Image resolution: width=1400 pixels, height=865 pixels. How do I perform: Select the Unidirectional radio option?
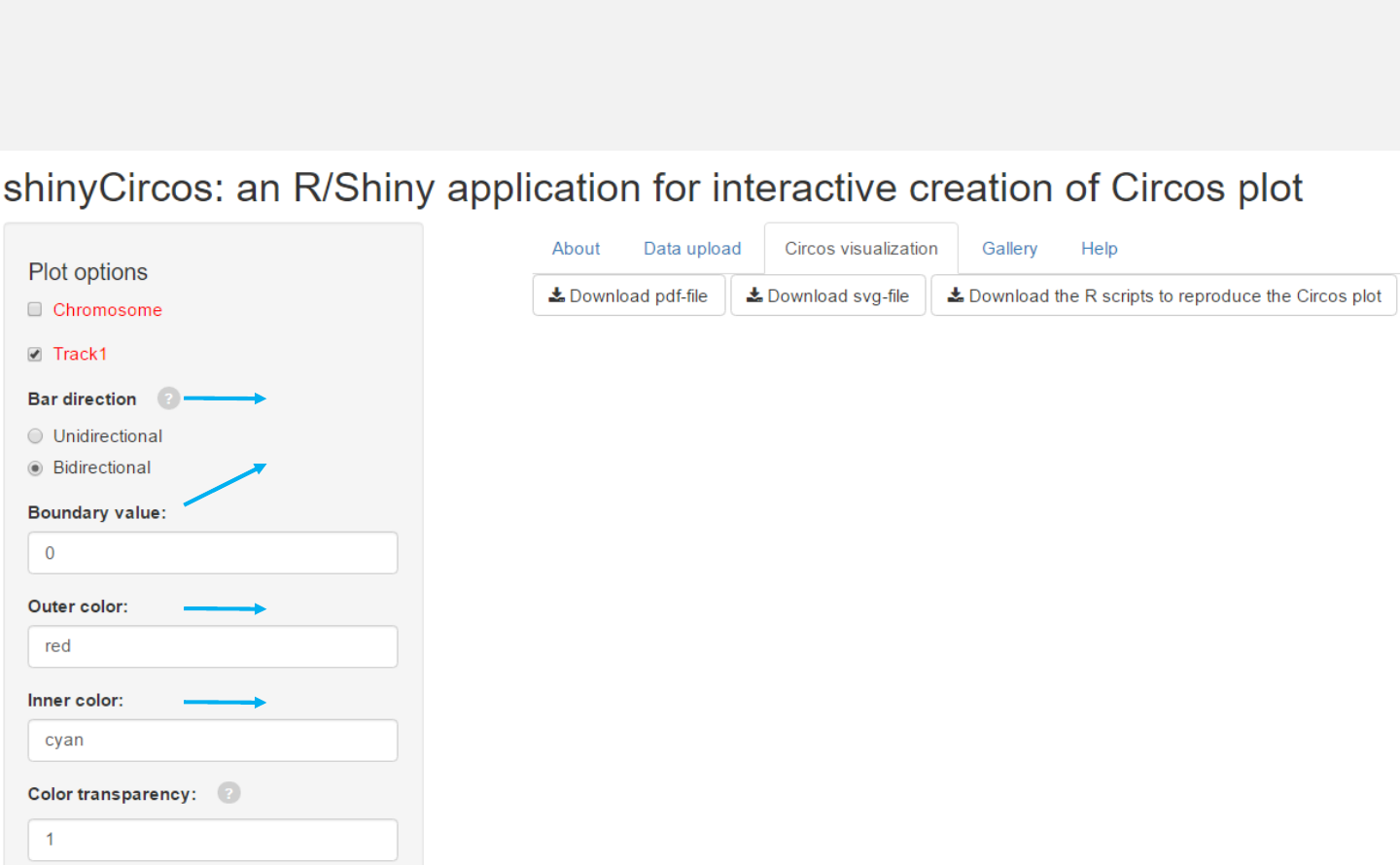pos(36,436)
